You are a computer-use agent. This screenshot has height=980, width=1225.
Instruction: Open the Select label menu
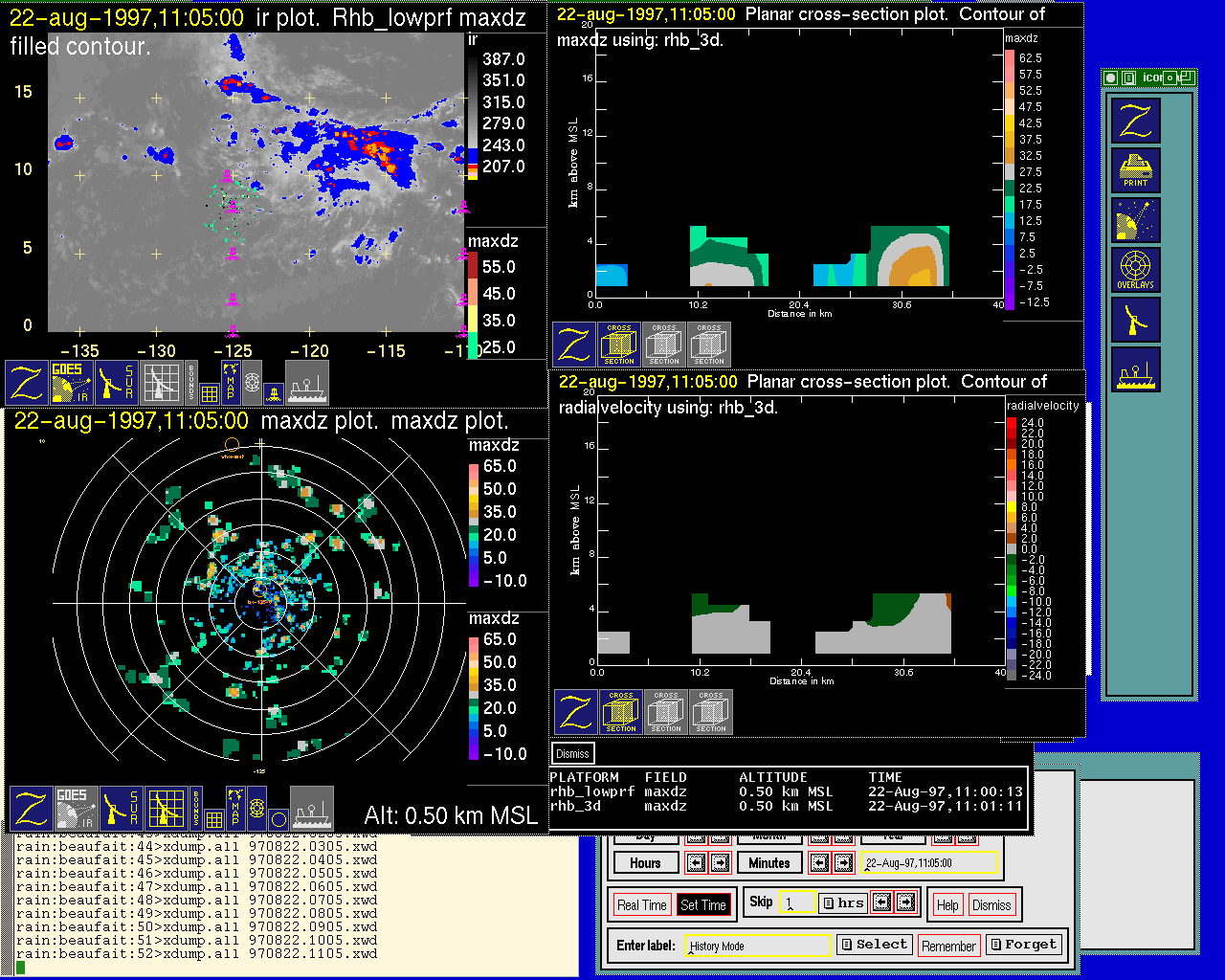[x=874, y=945]
